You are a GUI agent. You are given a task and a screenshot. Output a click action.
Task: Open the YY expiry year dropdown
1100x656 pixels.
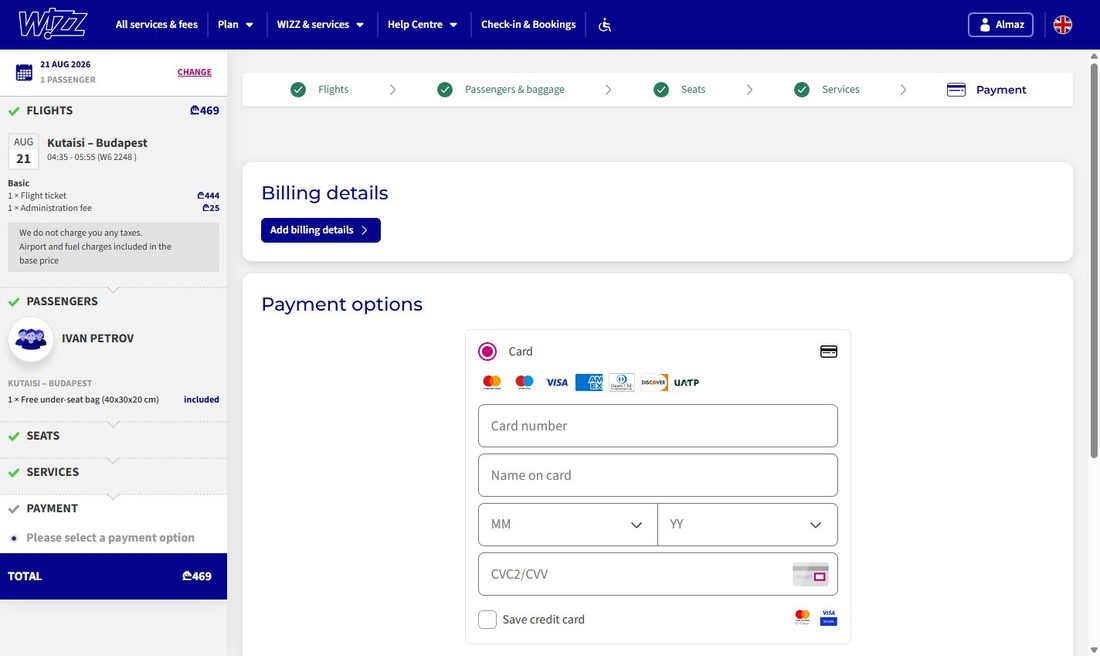[x=747, y=525]
